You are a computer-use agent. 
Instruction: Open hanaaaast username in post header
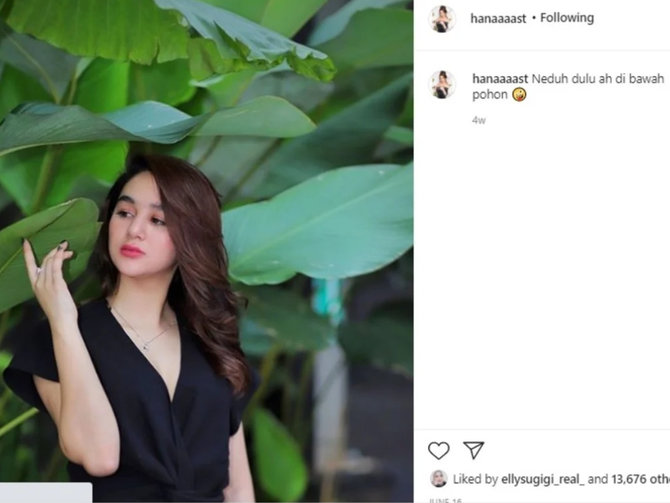[x=498, y=18]
